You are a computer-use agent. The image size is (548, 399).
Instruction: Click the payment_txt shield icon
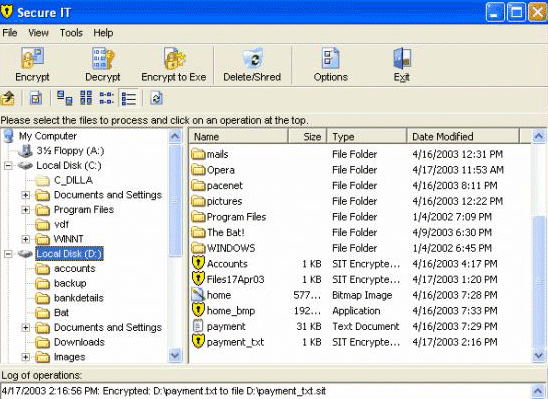click(x=198, y=341)
